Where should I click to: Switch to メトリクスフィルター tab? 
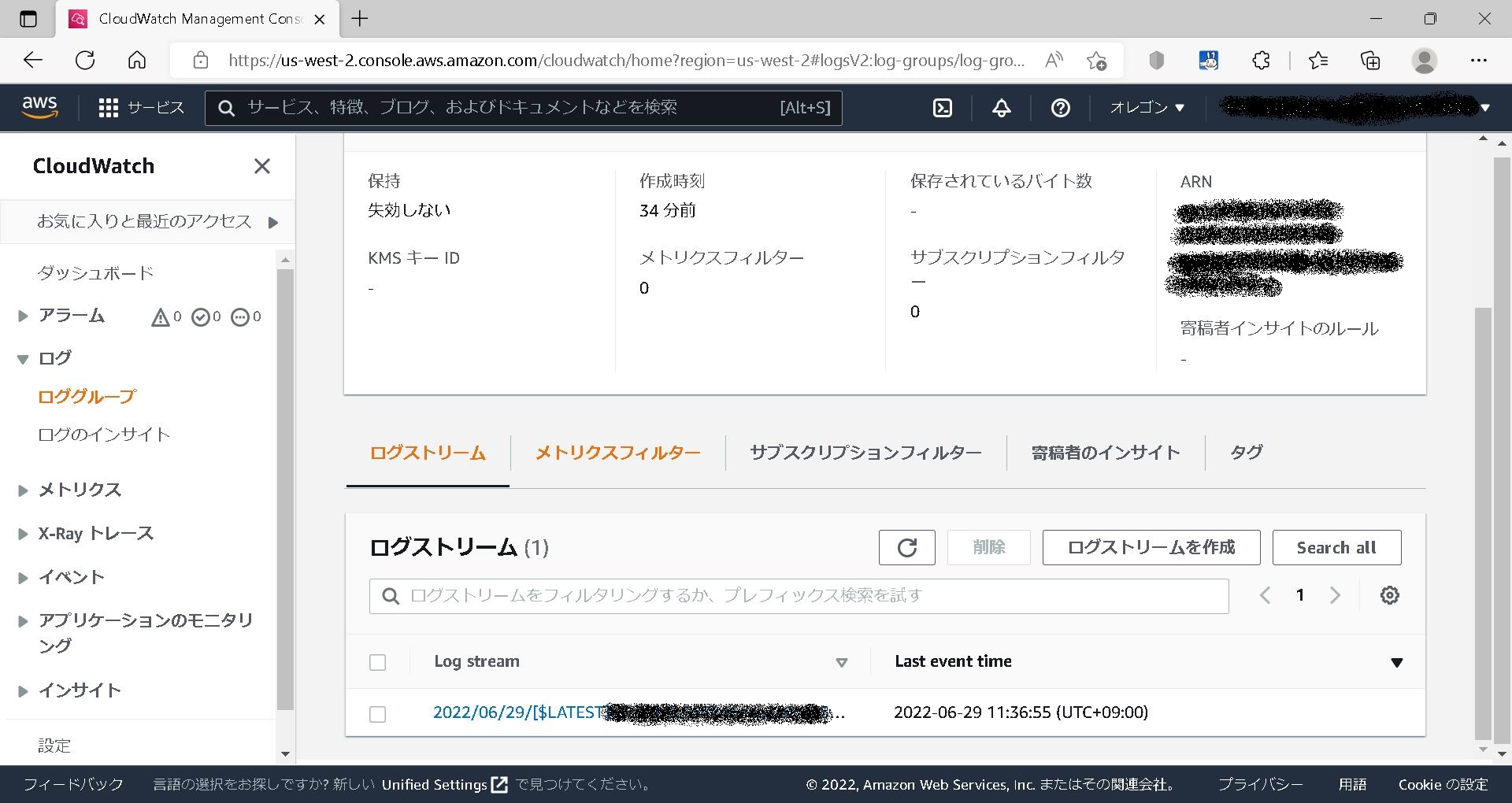pos(618,453)
